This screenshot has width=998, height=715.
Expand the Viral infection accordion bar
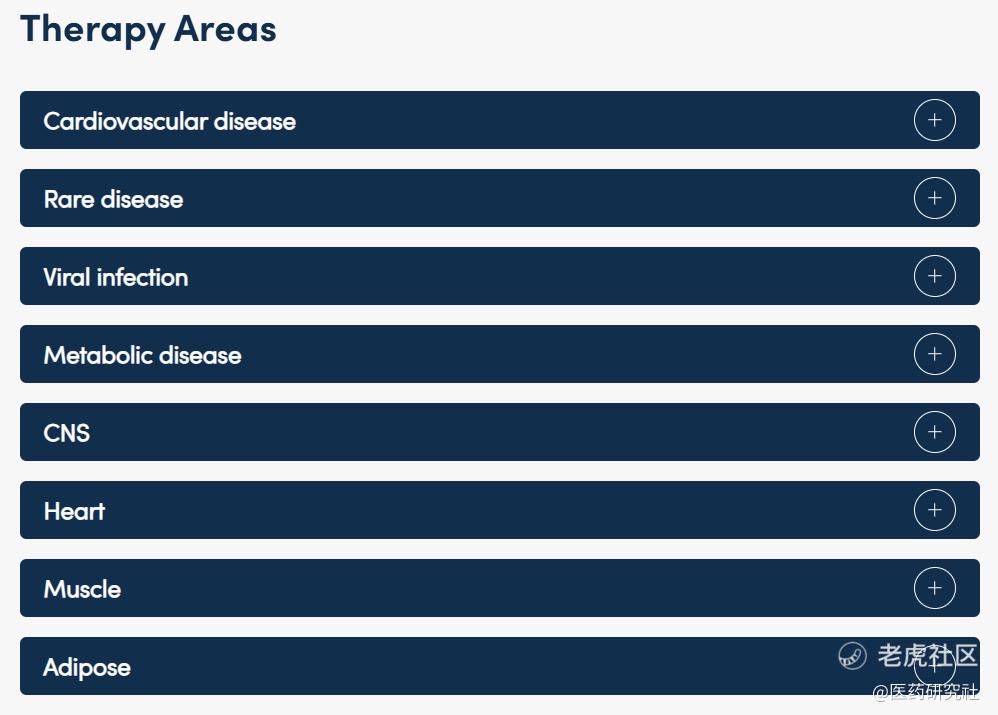click(500, 276)
